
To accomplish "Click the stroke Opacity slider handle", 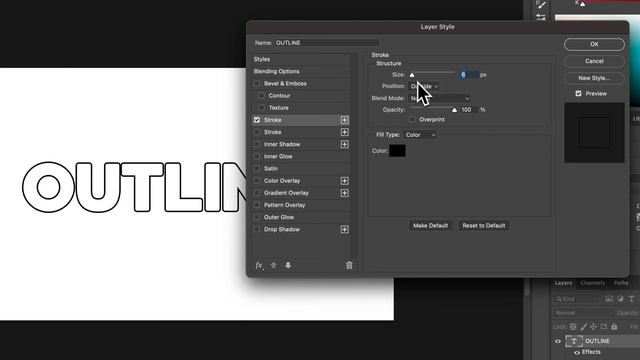I will pos(454,110).
